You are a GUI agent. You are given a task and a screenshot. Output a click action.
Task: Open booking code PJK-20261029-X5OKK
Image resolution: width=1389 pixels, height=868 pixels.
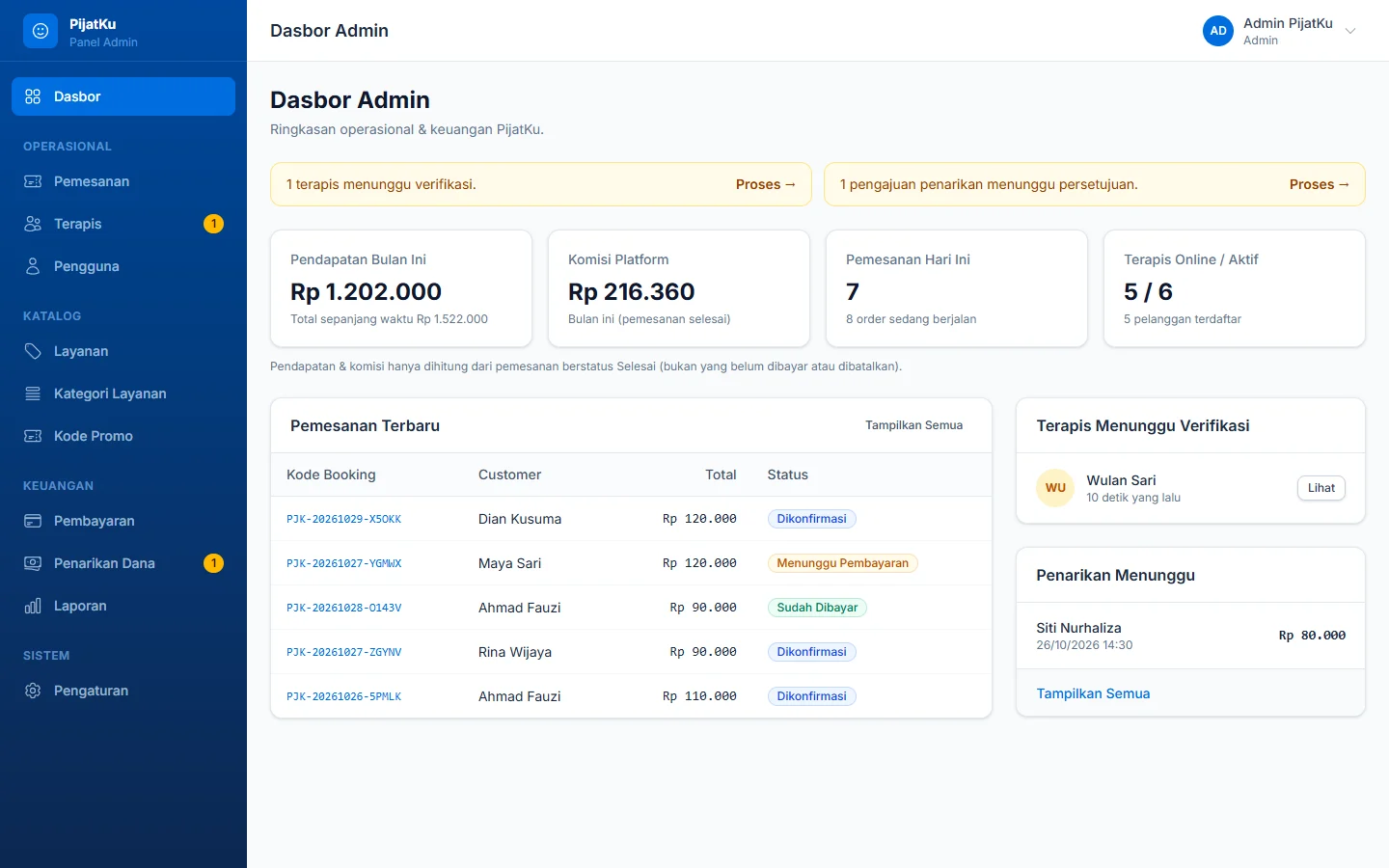coord(343,519)
